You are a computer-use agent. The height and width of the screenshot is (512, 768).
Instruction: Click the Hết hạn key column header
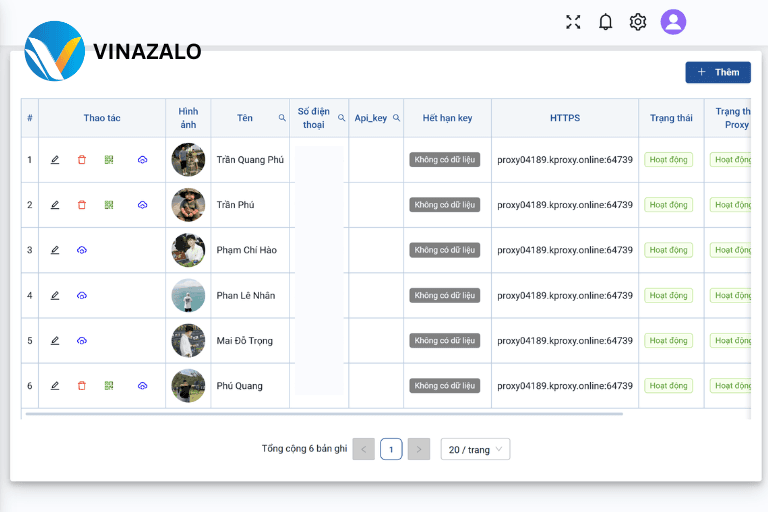click(x=447, y=118)
